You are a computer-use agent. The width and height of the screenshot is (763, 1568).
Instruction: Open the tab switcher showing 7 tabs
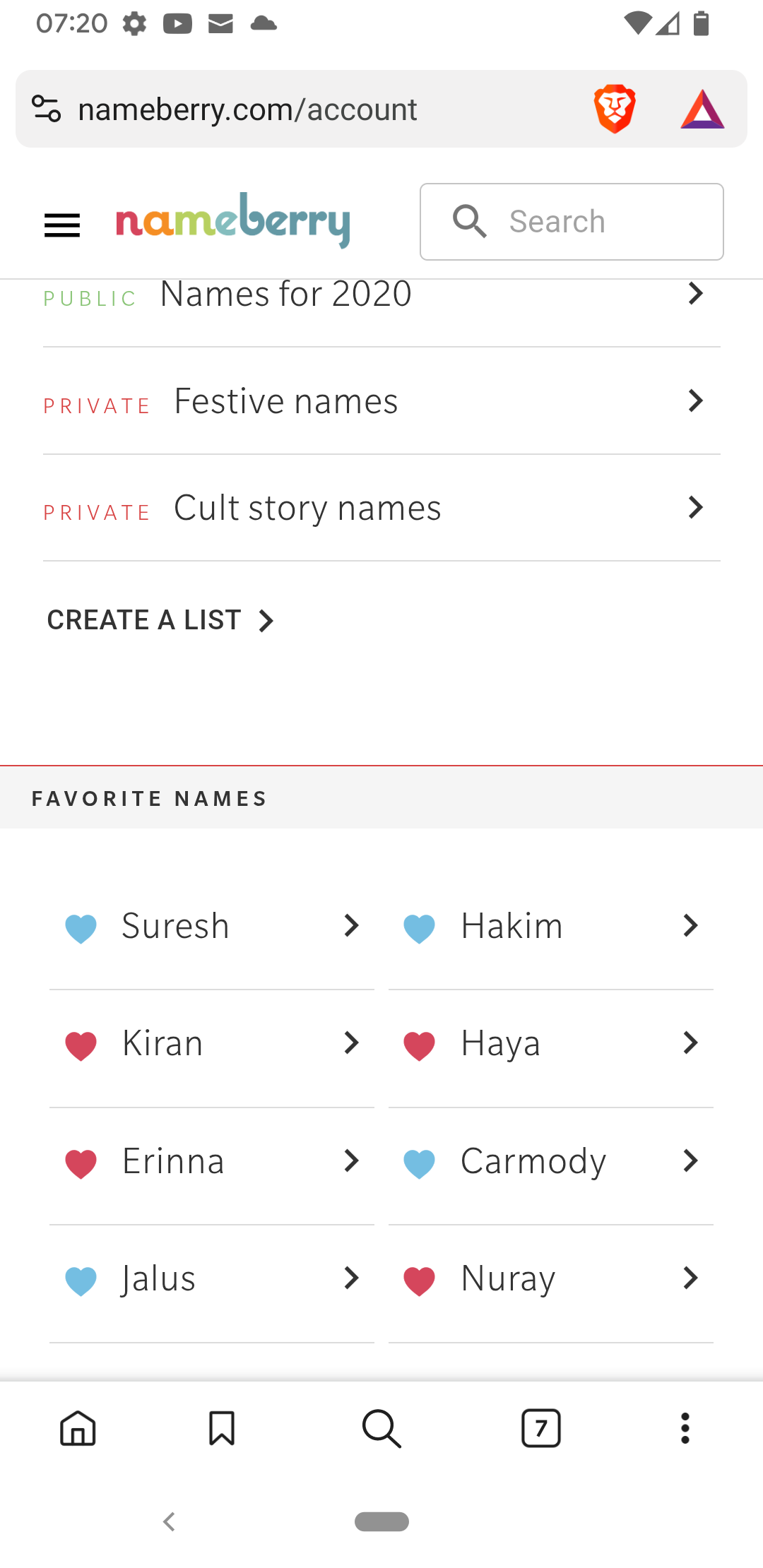(541, 1428)
